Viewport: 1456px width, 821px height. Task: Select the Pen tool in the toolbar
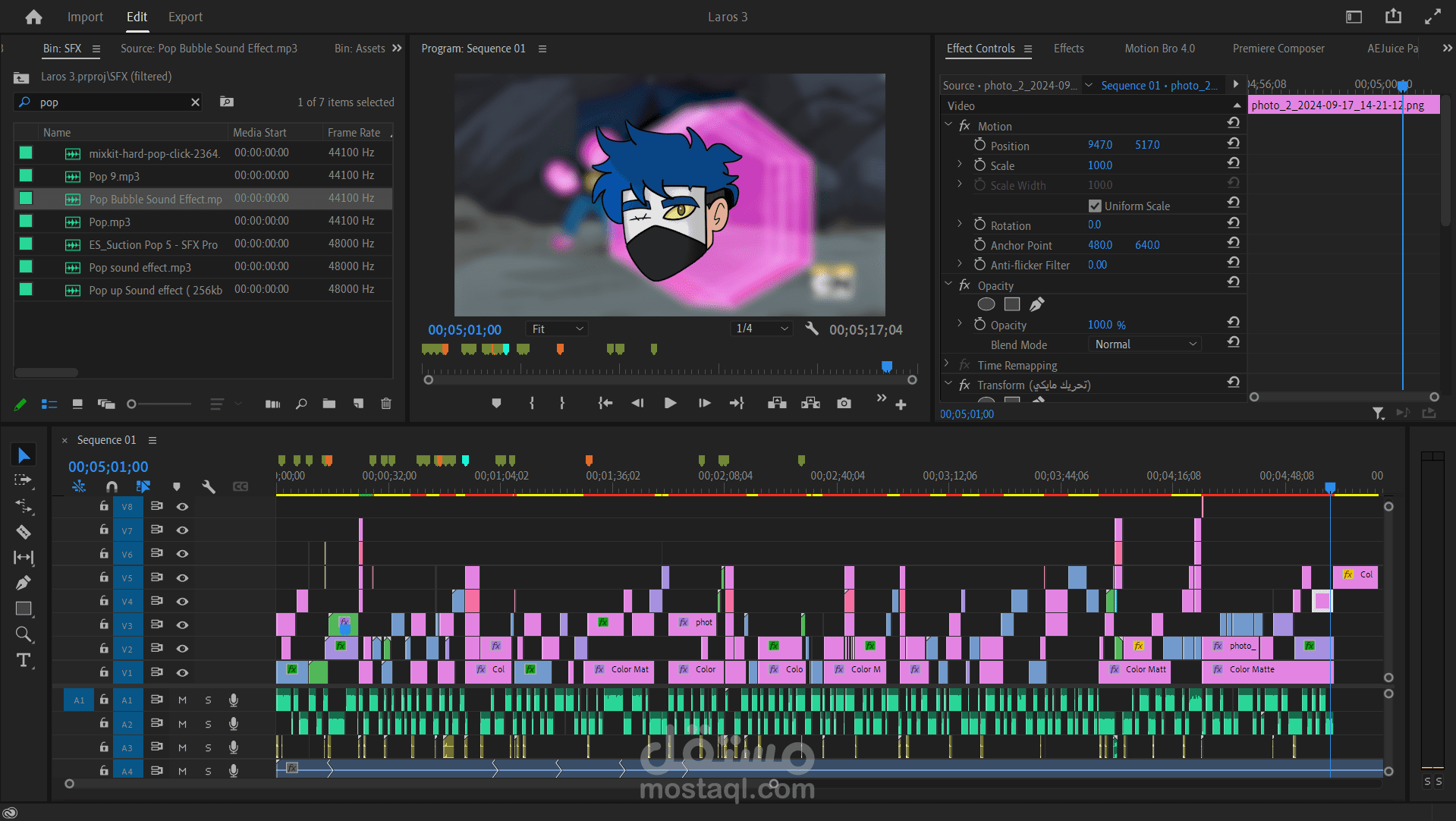tap(24, 583)
